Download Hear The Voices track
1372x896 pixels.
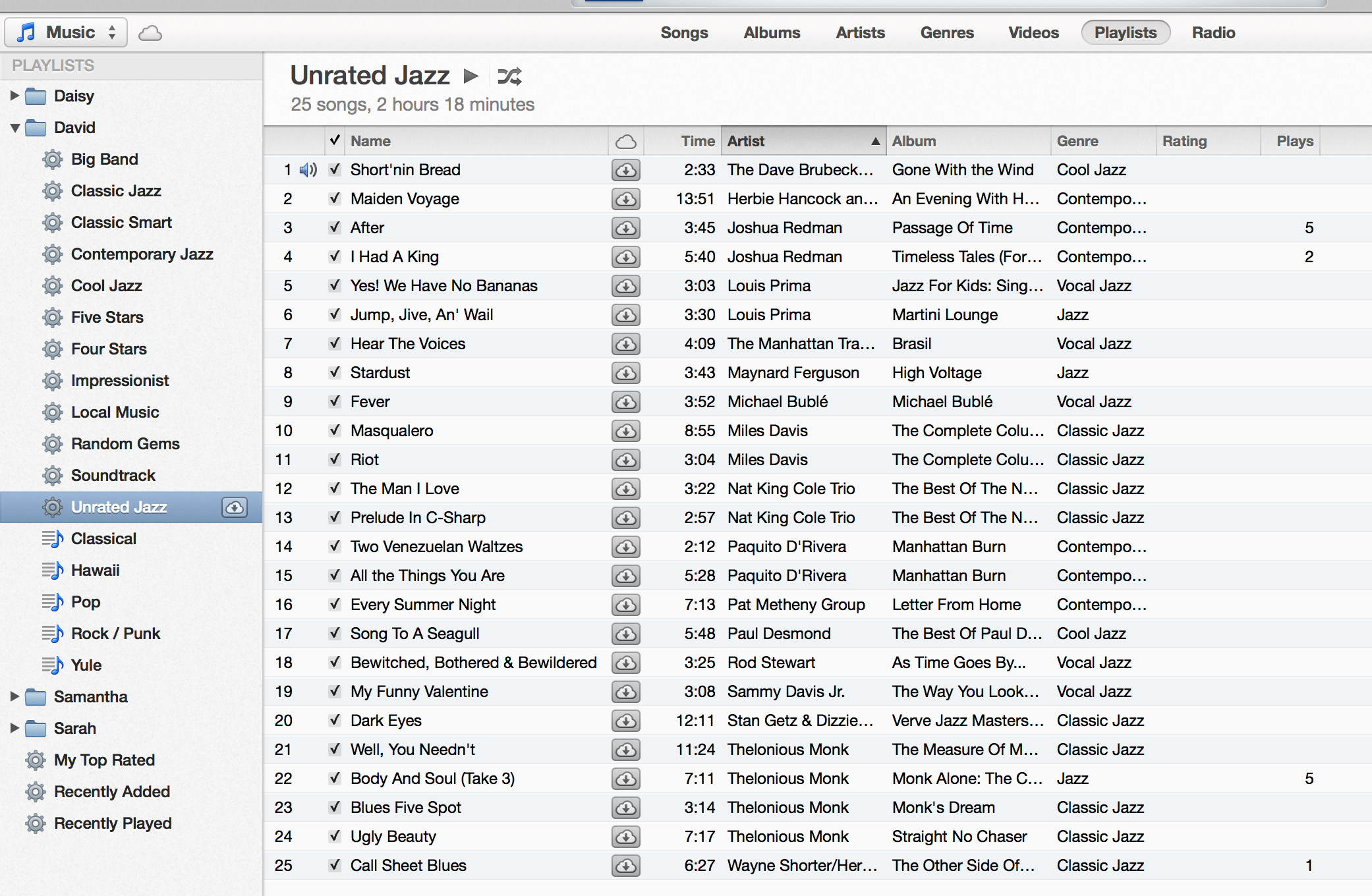pyautogui.click(x=625, y=344)
